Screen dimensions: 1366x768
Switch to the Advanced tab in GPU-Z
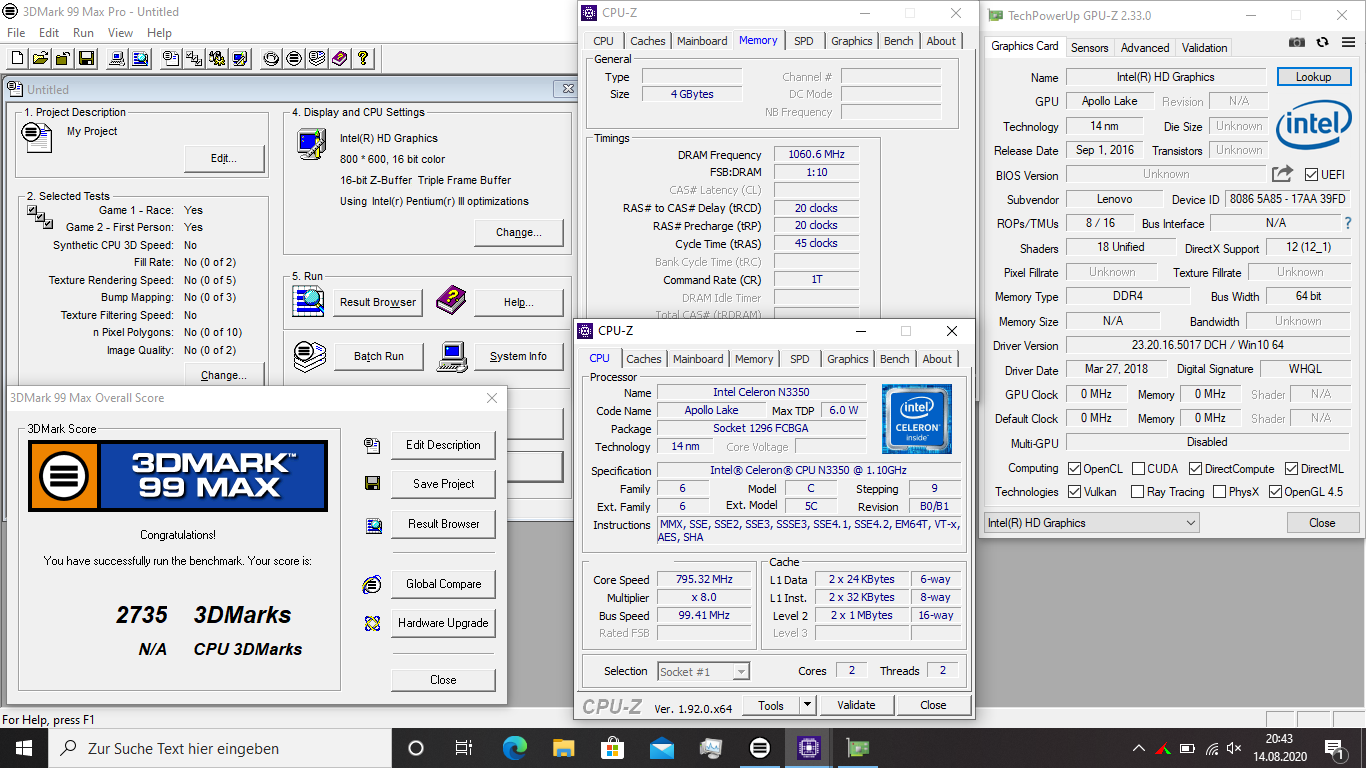1145,48
